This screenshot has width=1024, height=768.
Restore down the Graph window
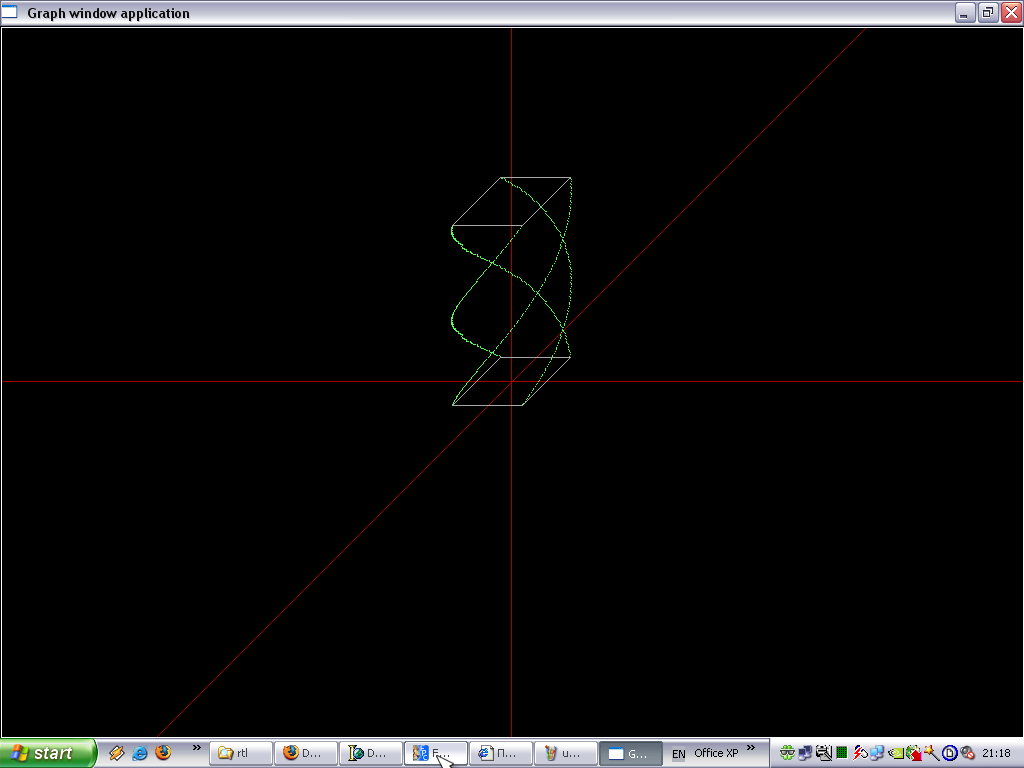click(x=988, y=13)
